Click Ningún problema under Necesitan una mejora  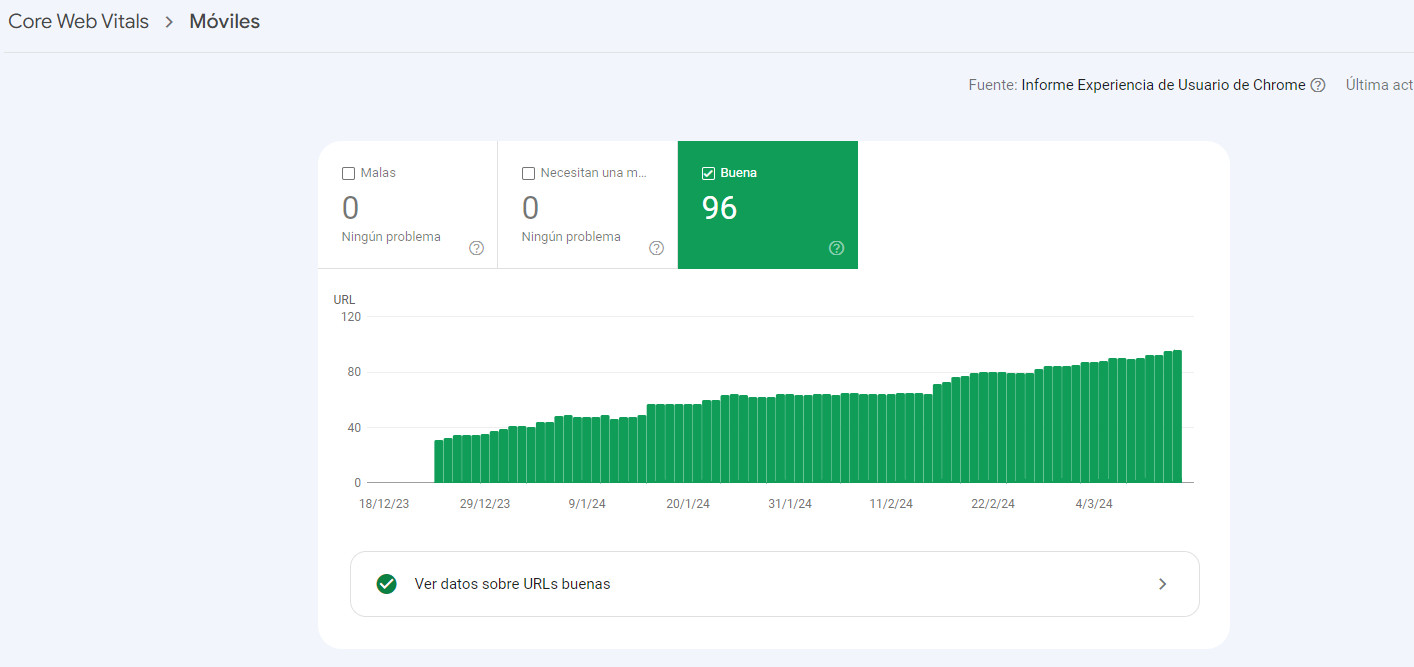[x=571, y=237]
